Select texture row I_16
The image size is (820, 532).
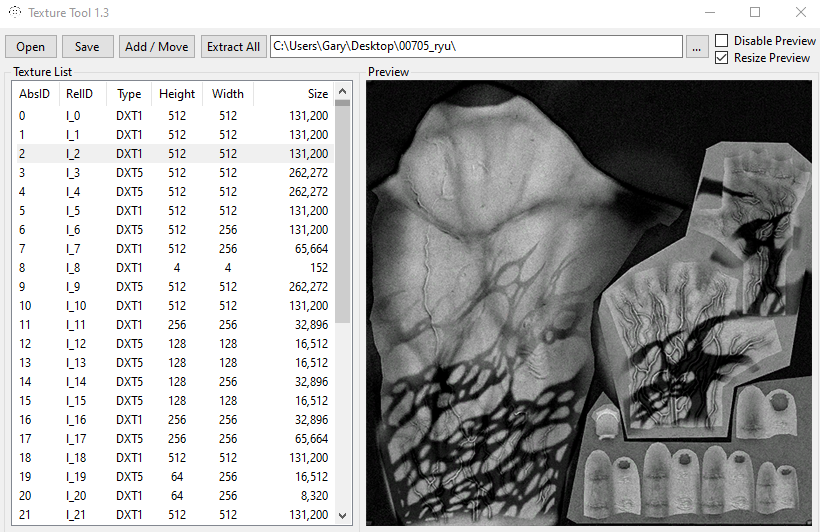click(x=175, y=420)
